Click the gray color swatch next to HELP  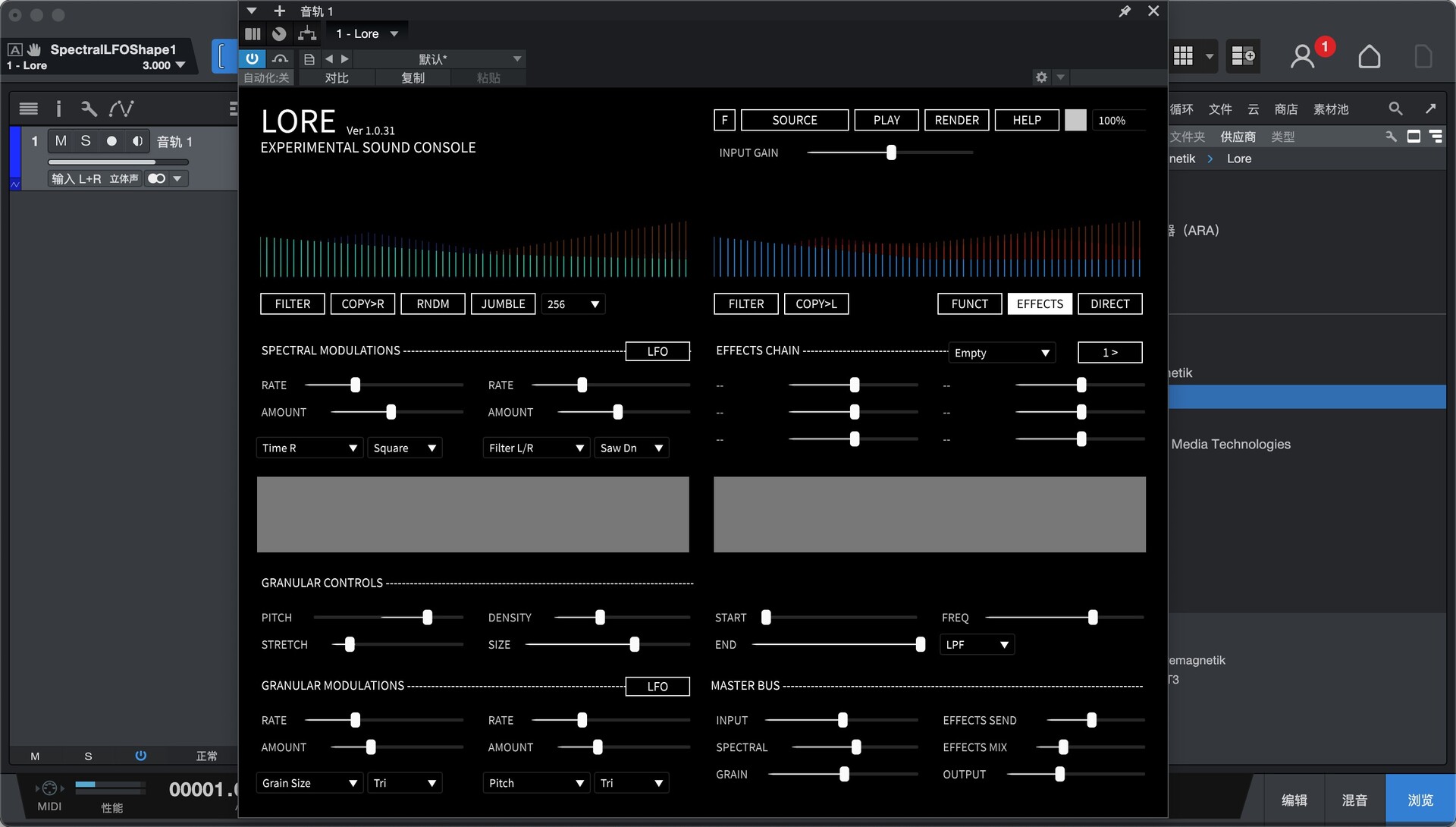coord(1075,120)
